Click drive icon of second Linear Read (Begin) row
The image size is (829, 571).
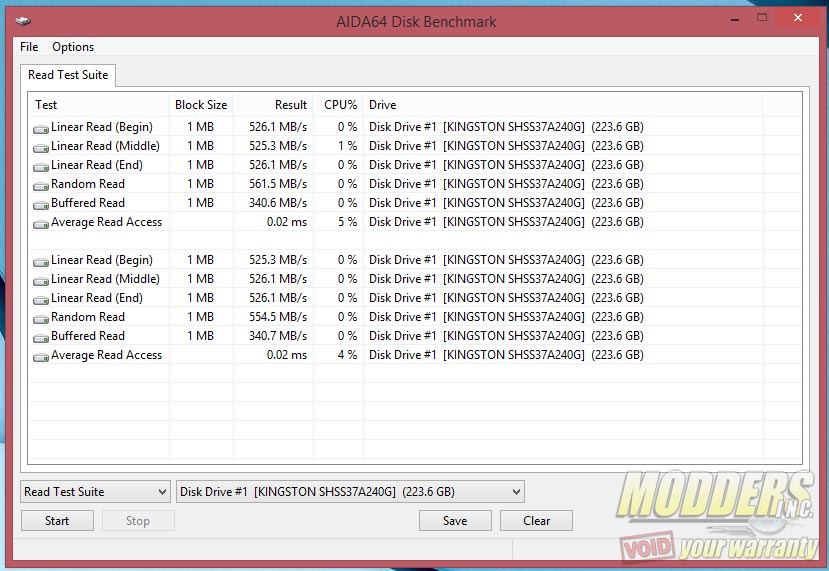[41, 262]
